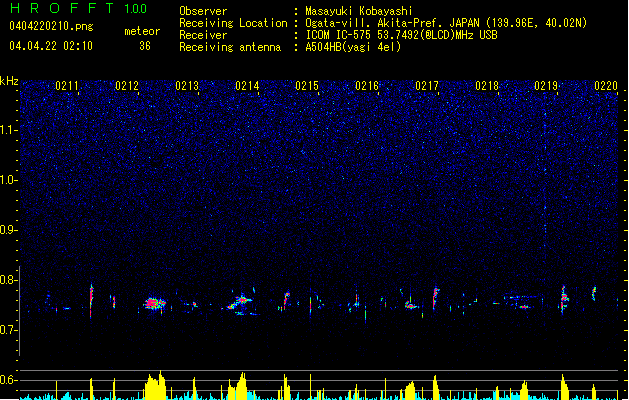Click the meteor echo at 0217
629x400 pixels.
coord(435,298)
